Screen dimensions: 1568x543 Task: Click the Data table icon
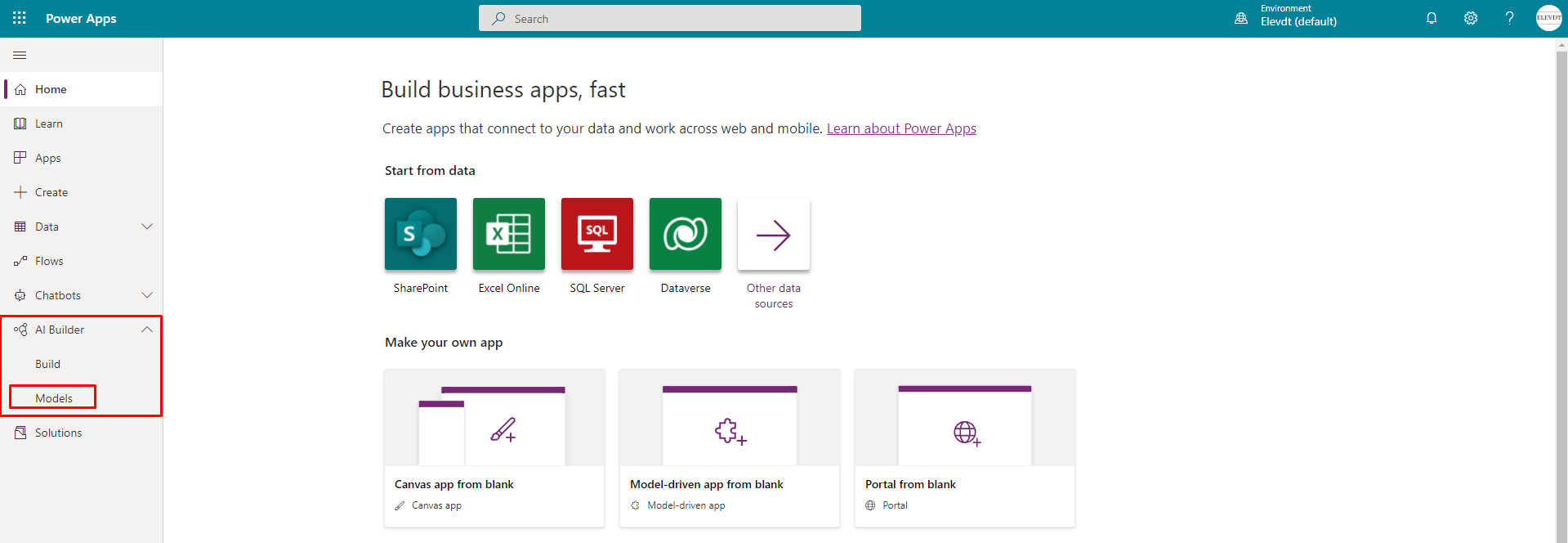click(x=20, y=227)
